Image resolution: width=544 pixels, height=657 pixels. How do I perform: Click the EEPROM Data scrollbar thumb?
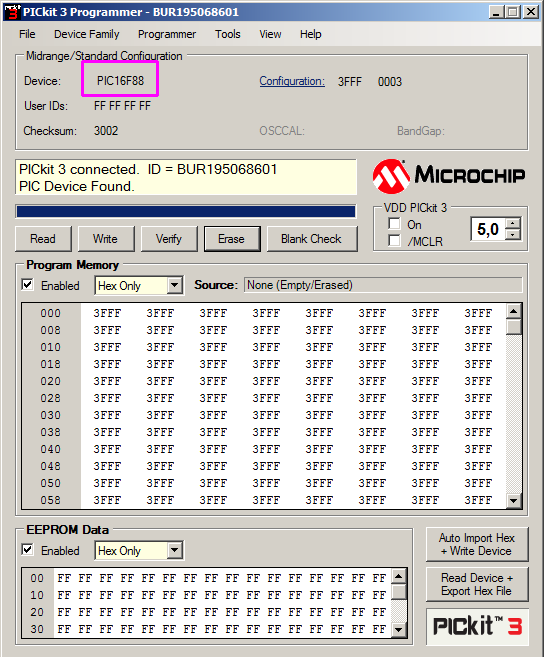click(399, 592)
